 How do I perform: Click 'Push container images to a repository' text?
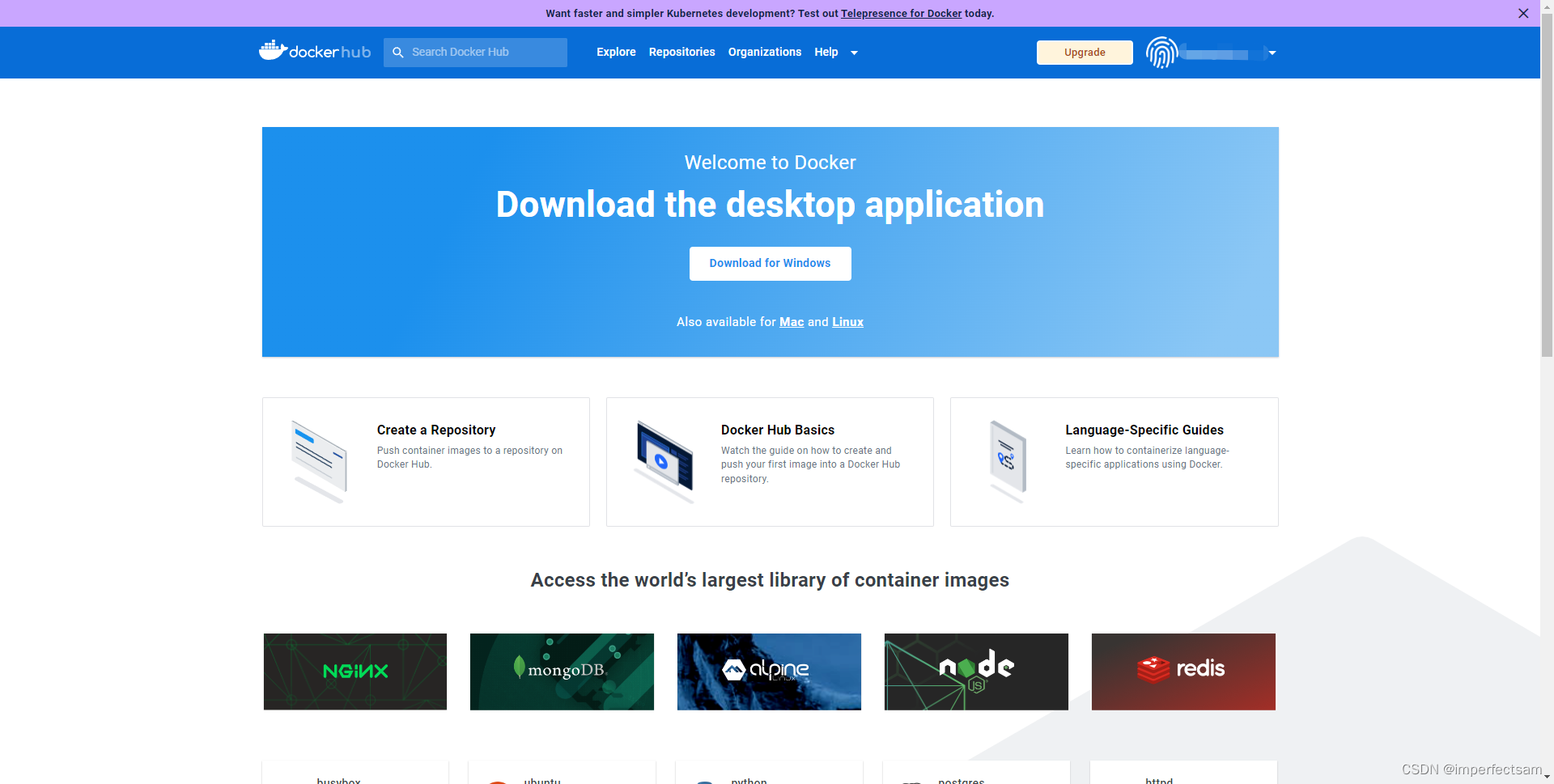pos(469,457)
